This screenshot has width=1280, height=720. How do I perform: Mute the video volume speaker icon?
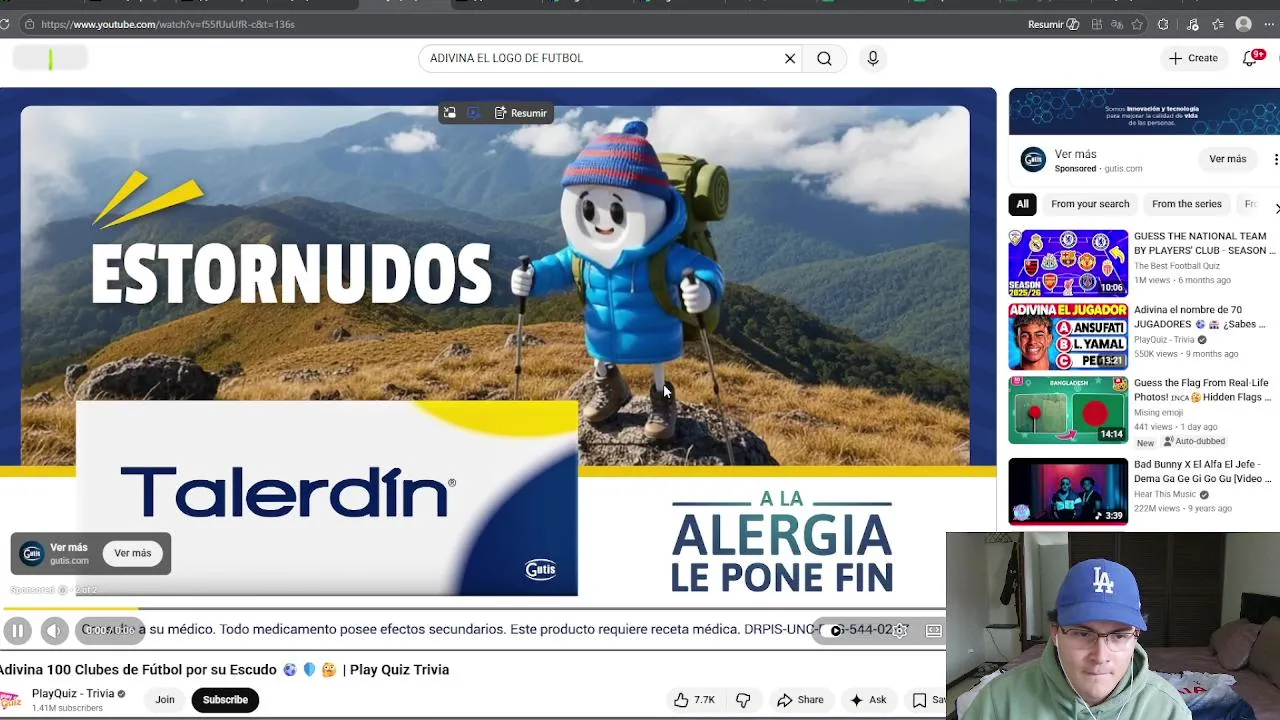(54, 631)
